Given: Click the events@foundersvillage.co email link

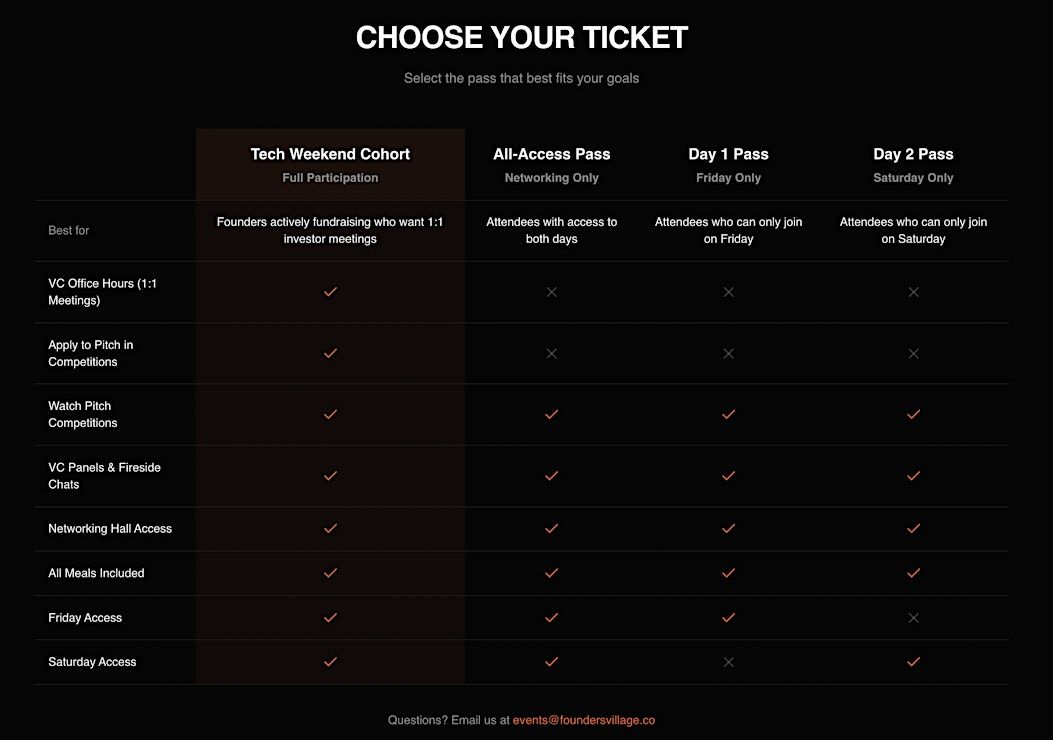Looking at the screenshot, I should (x=584, y=720).
